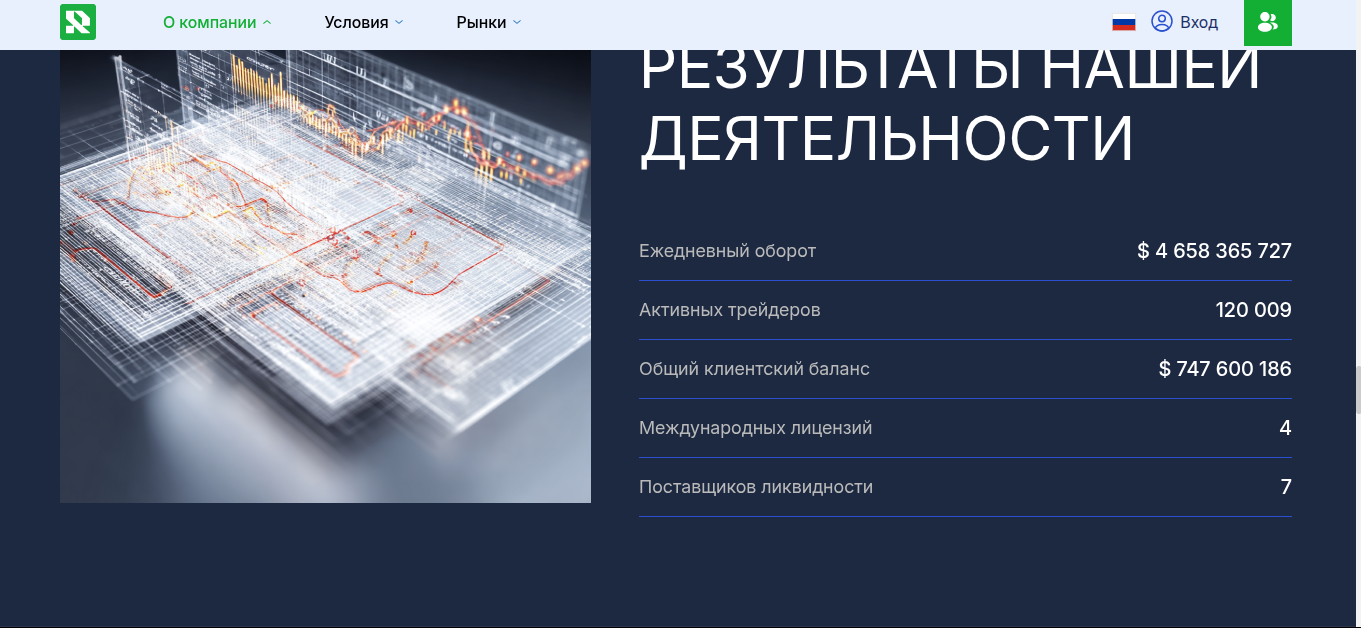The width and height of the screenshot is (1361, 628).
Task: Click the Активных трейдеров label
Action: [x=729, y=310]
